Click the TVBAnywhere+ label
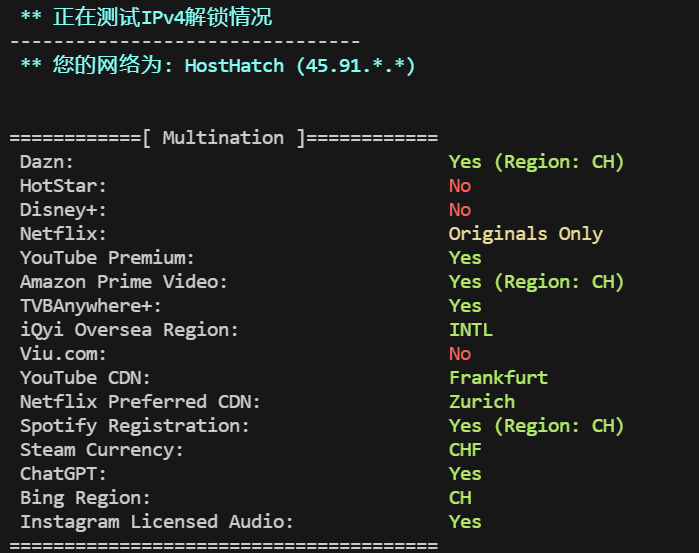The width and height of the screenshot is (699, 553). (90, 306)
